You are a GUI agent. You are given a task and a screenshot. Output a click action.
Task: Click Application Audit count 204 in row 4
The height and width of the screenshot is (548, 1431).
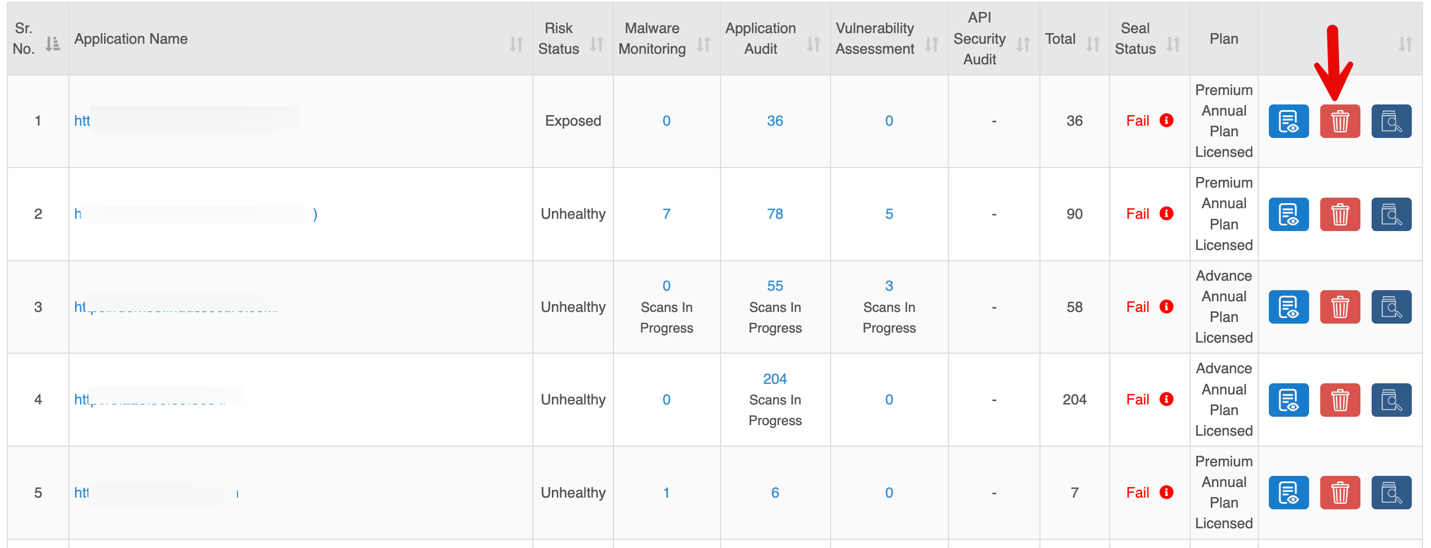point(775,379)
